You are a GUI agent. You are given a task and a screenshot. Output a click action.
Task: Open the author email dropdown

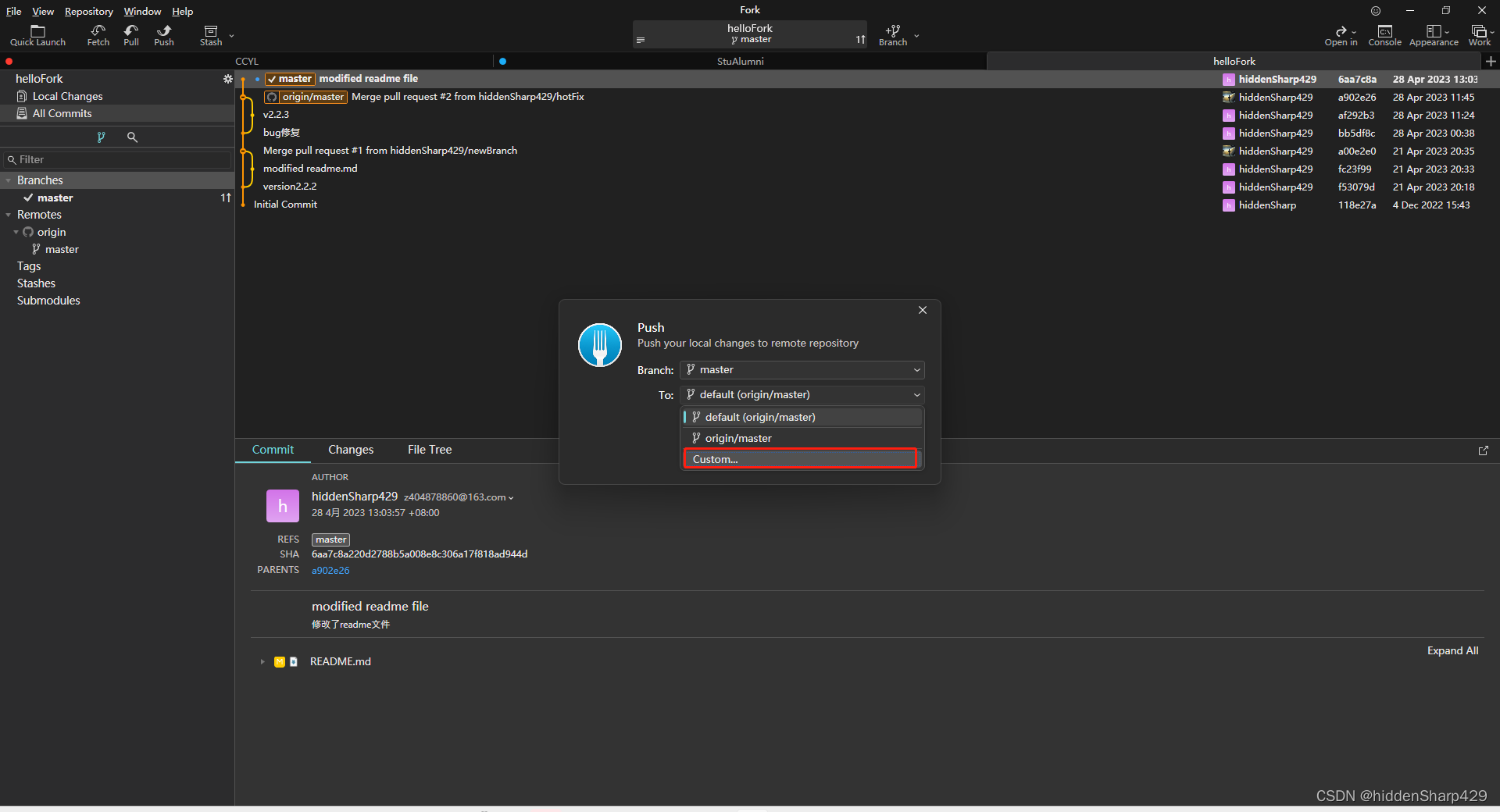(x=511, y=498)
